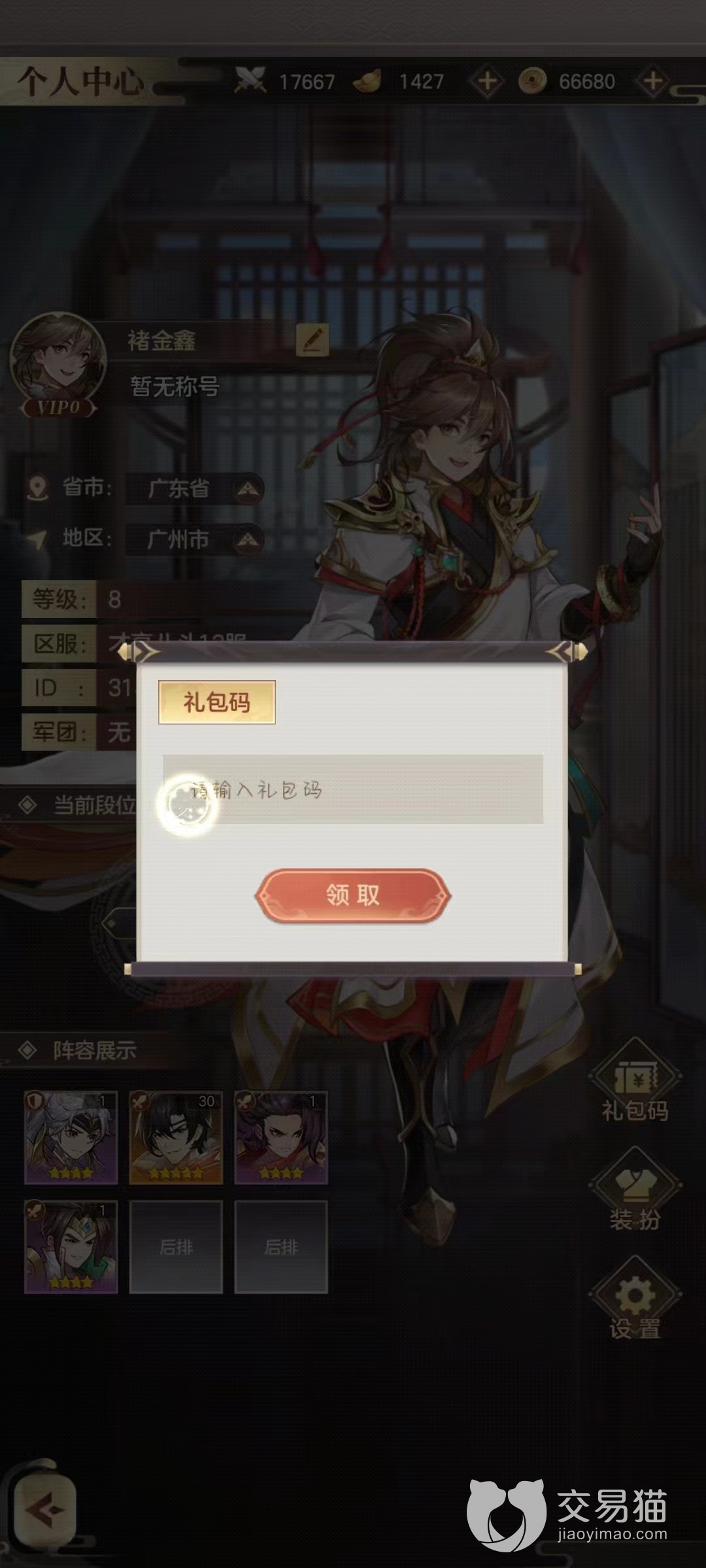Tap the crossed swords power icon
The image size is (706, 1568).
250,81
